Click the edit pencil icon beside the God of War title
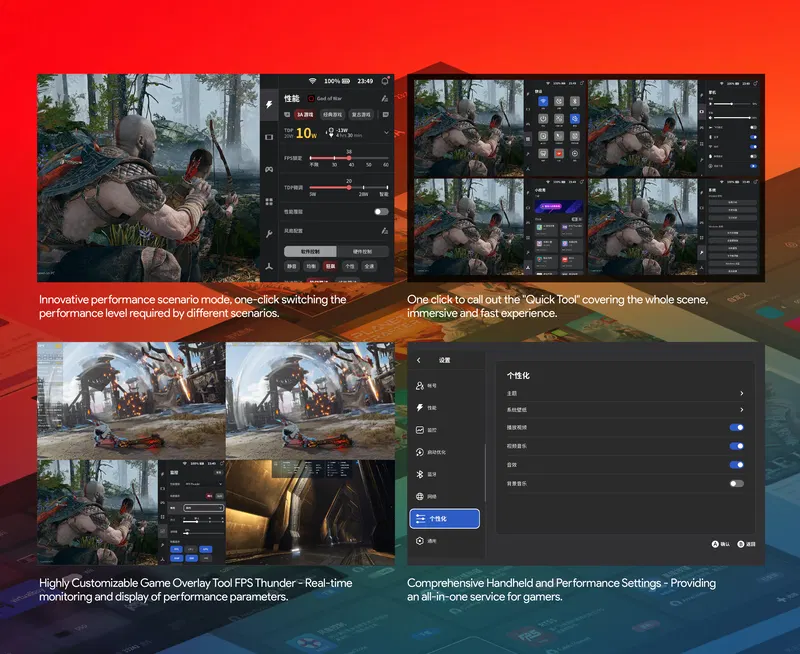This screenshot has width=800, height=654. coord(384,98)
